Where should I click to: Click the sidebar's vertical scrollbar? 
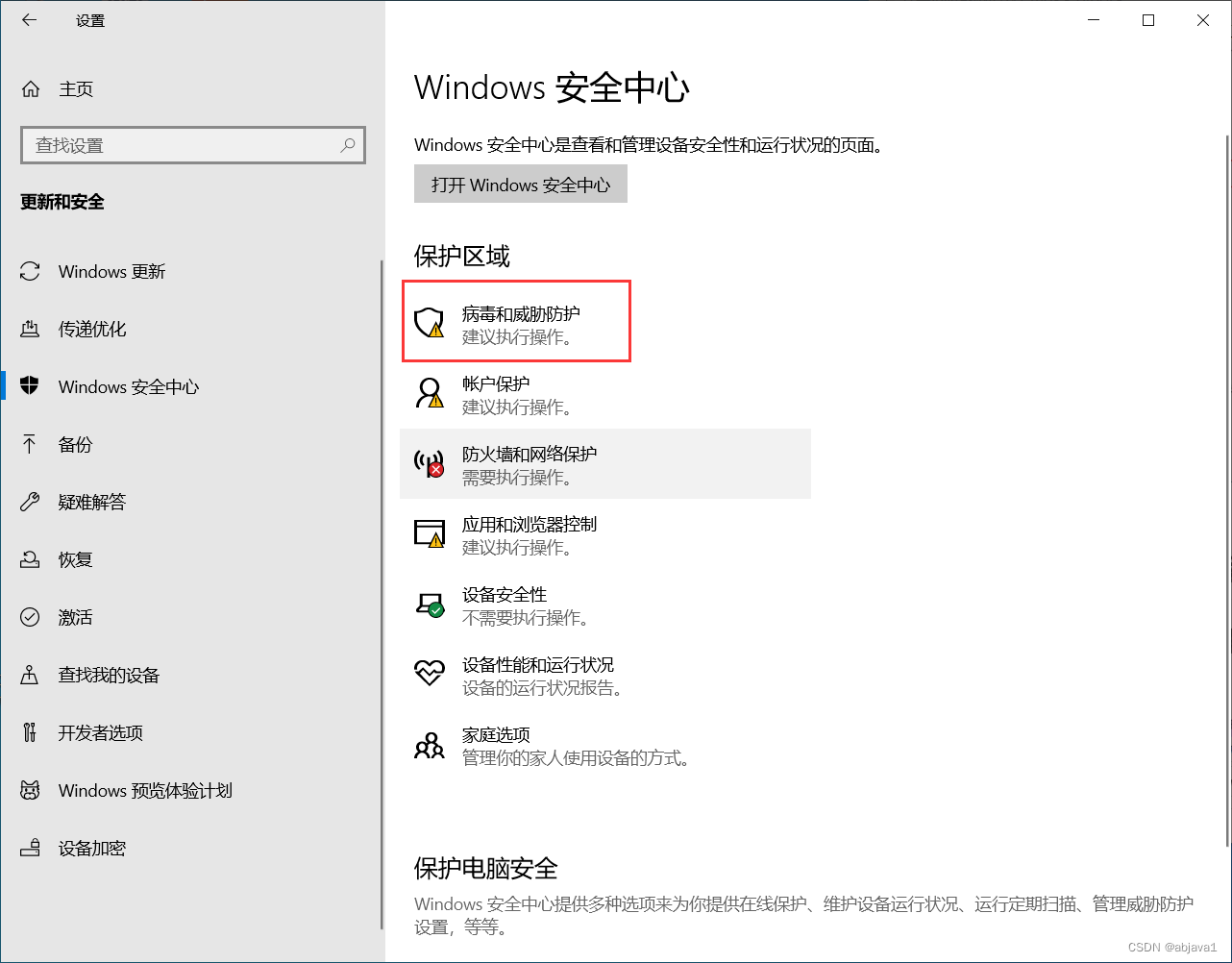pyautogui.click(x=382, y=596)
